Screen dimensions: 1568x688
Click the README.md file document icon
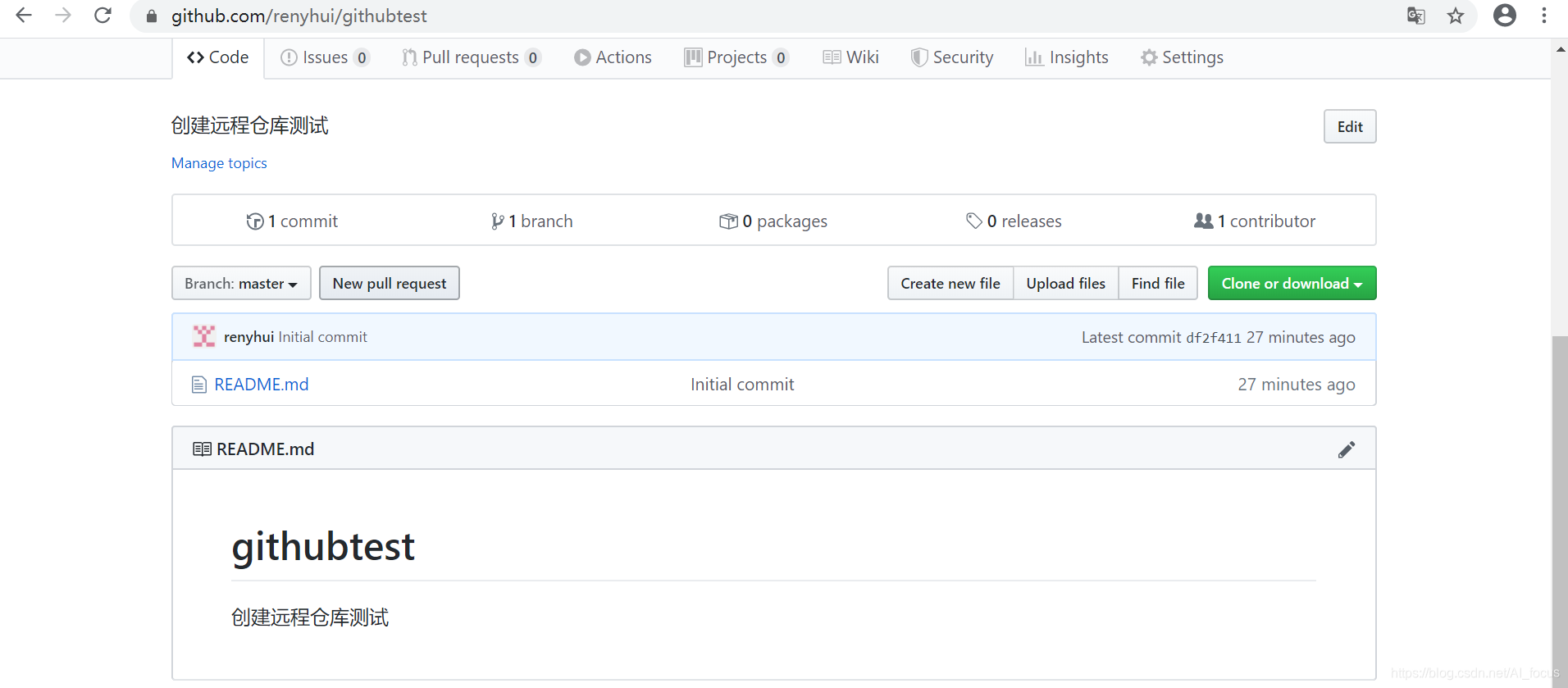198,384
